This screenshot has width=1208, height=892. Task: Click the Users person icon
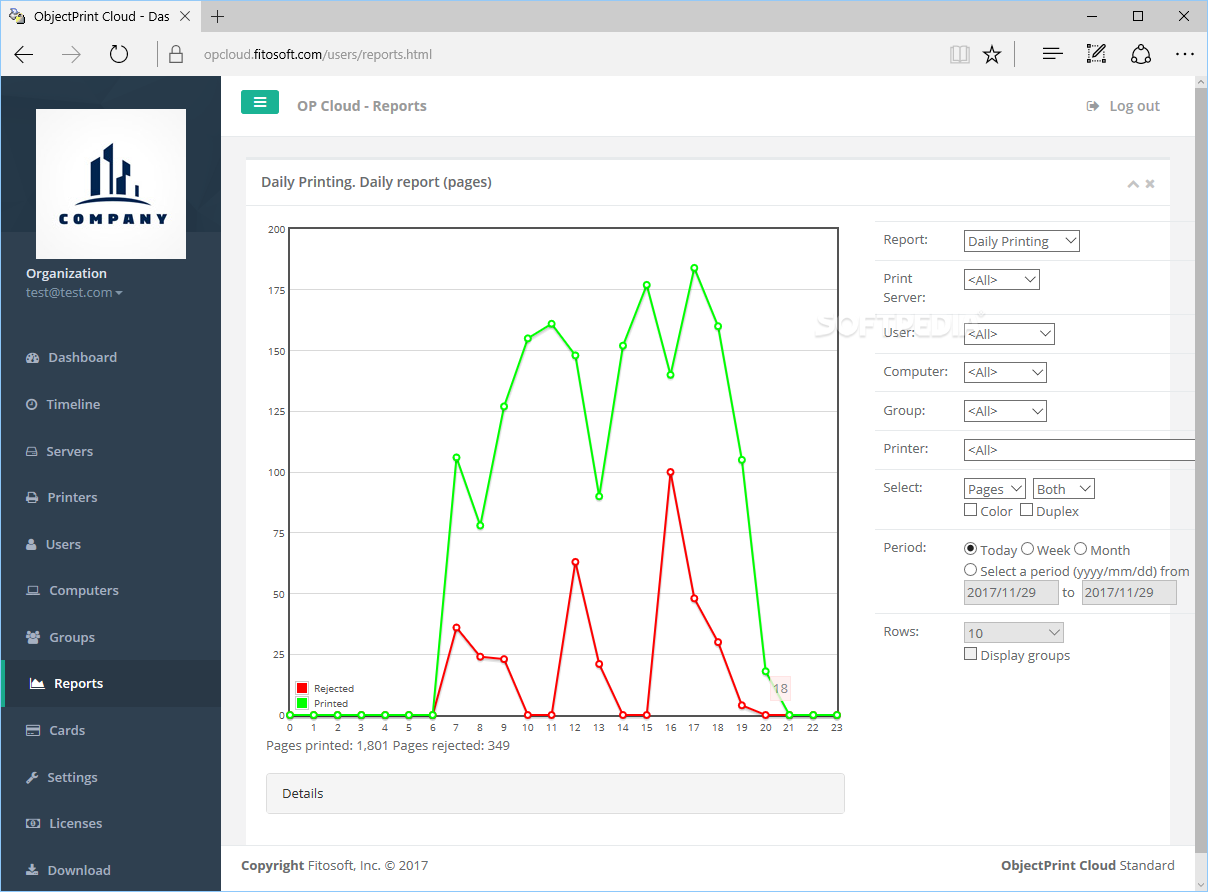[x=30, y=544]
